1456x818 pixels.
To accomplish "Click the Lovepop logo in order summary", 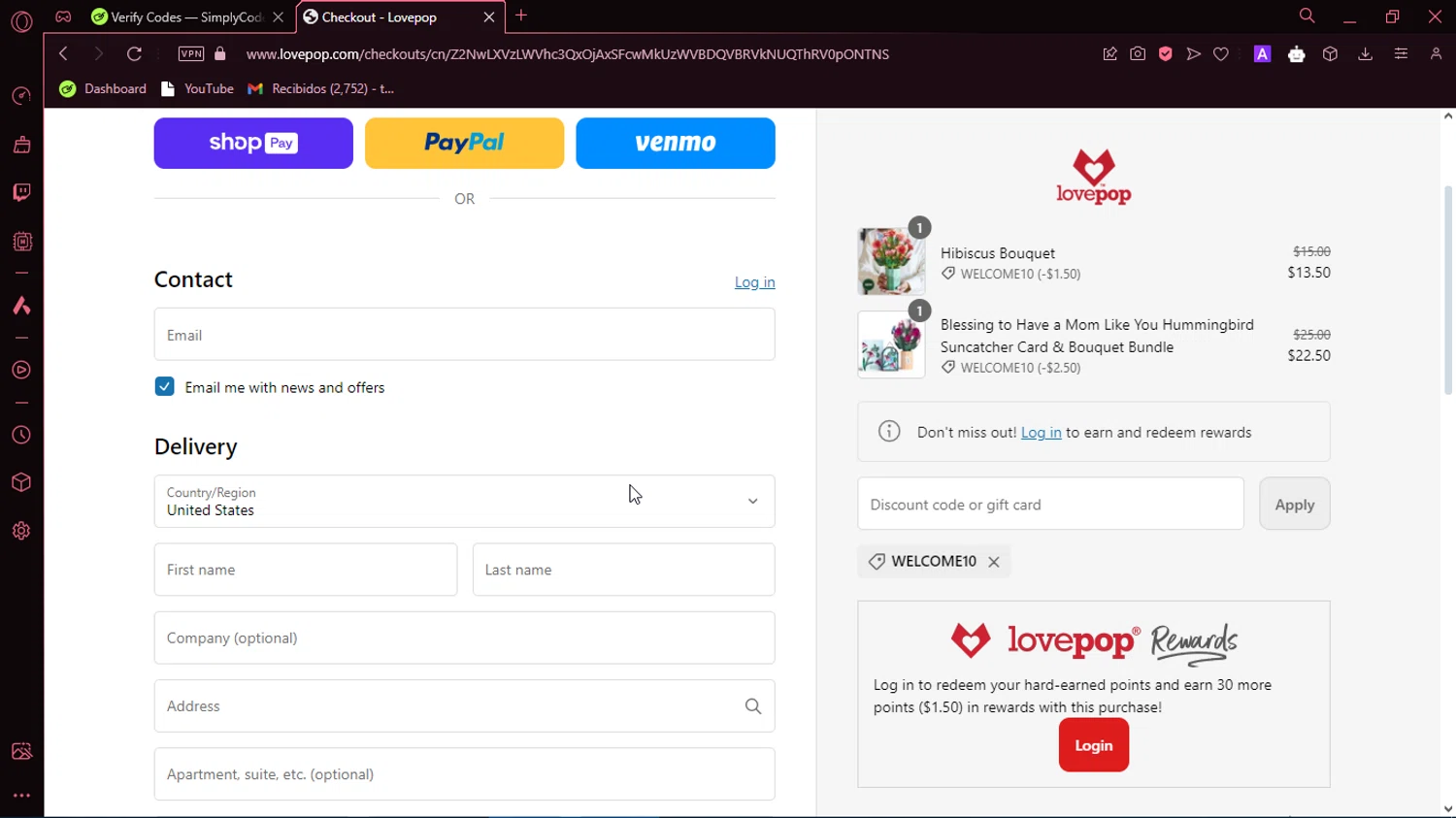I will tap(1094, 177).
